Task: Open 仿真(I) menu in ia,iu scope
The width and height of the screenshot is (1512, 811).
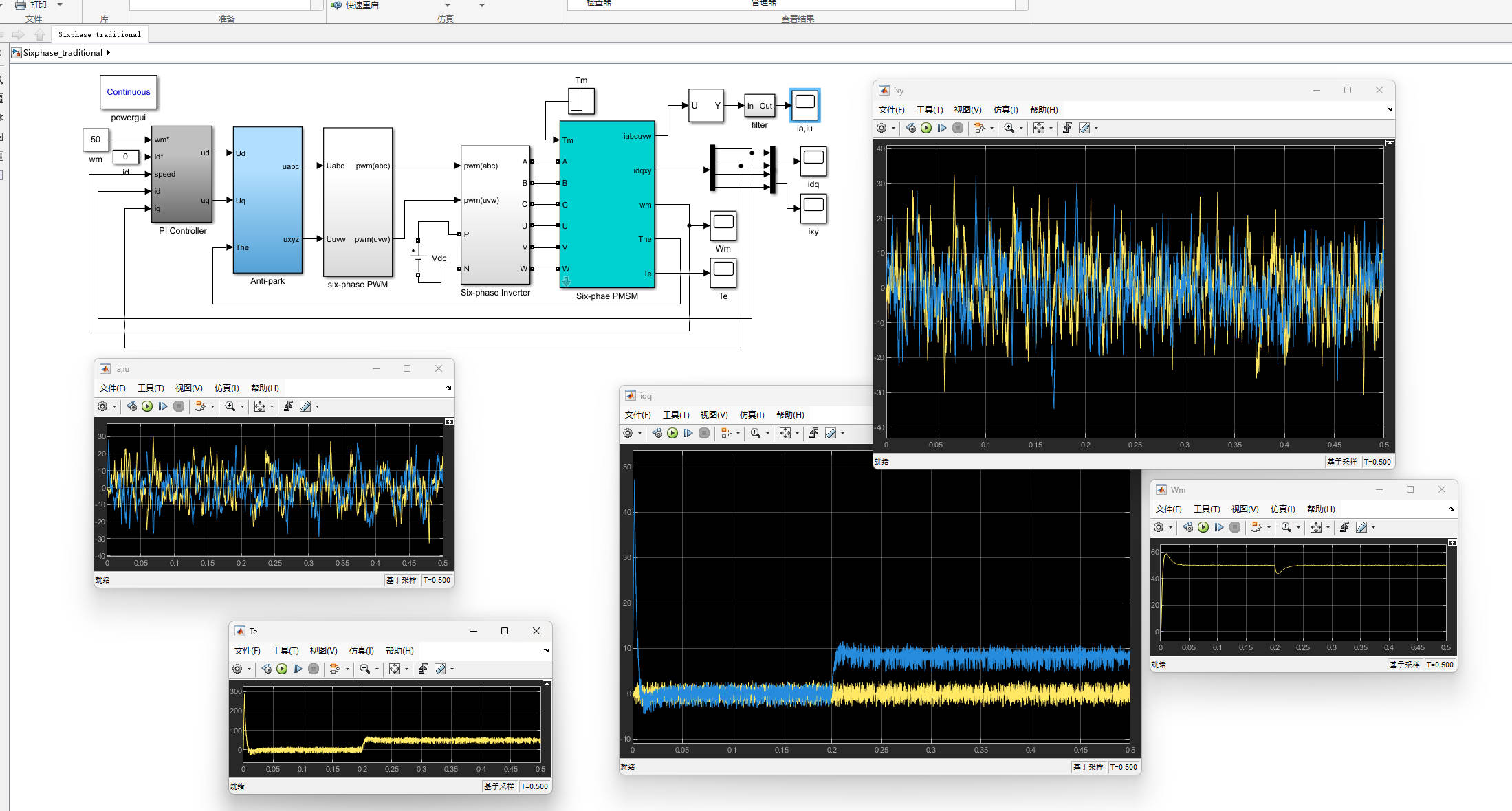Action: tap(226, 388)
